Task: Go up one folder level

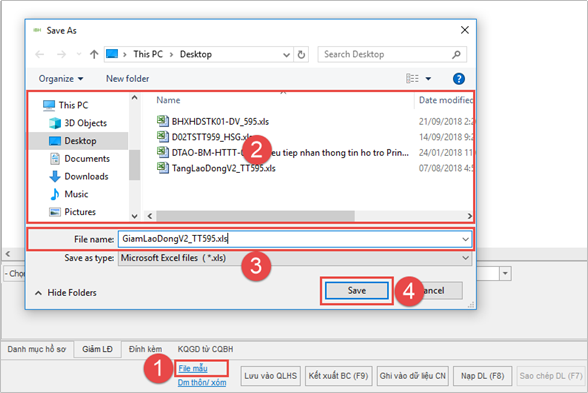Action: click(94, 55)
